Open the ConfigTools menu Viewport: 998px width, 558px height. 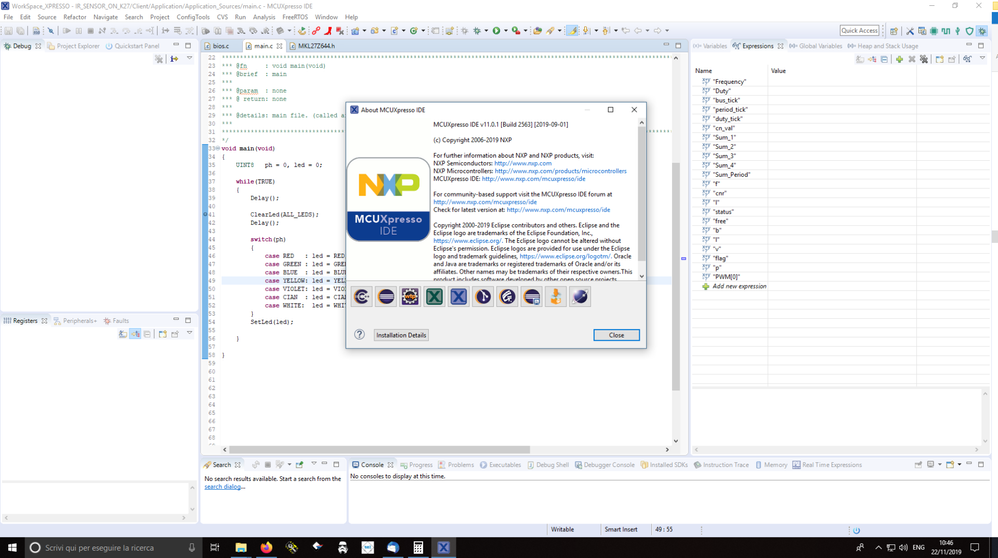193,17
